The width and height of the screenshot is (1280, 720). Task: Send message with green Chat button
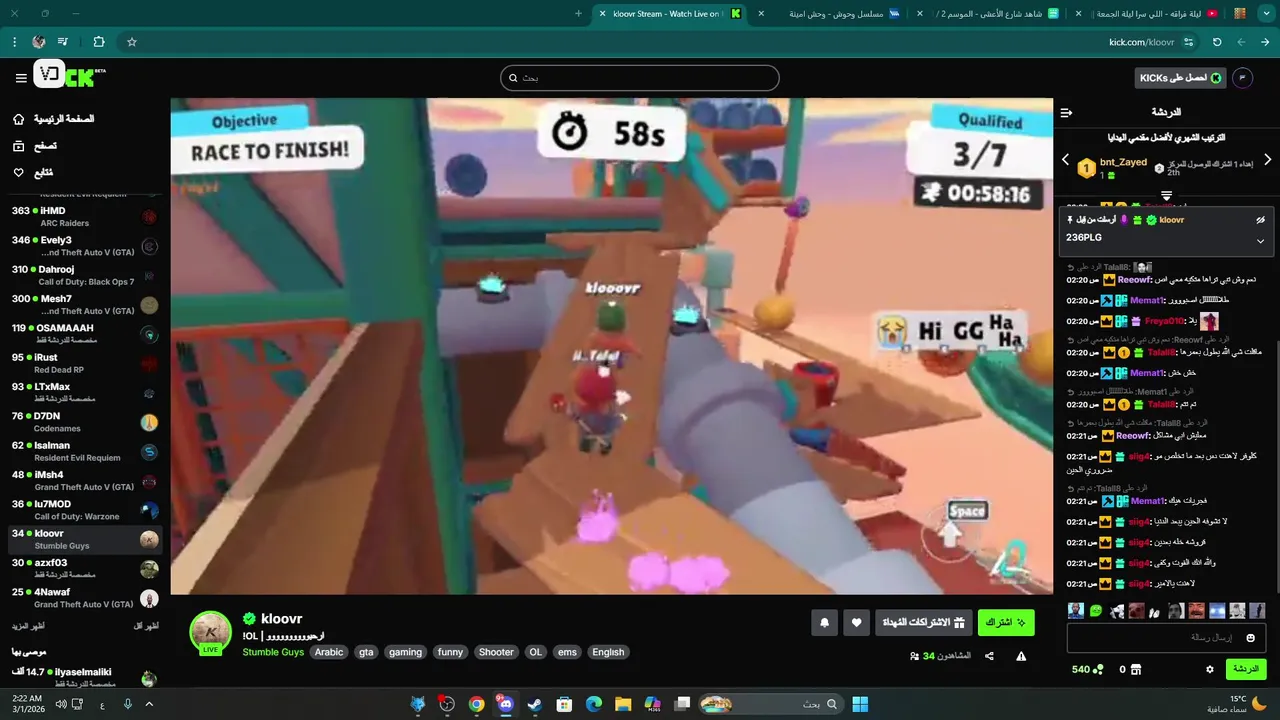tap(1246, 669)
